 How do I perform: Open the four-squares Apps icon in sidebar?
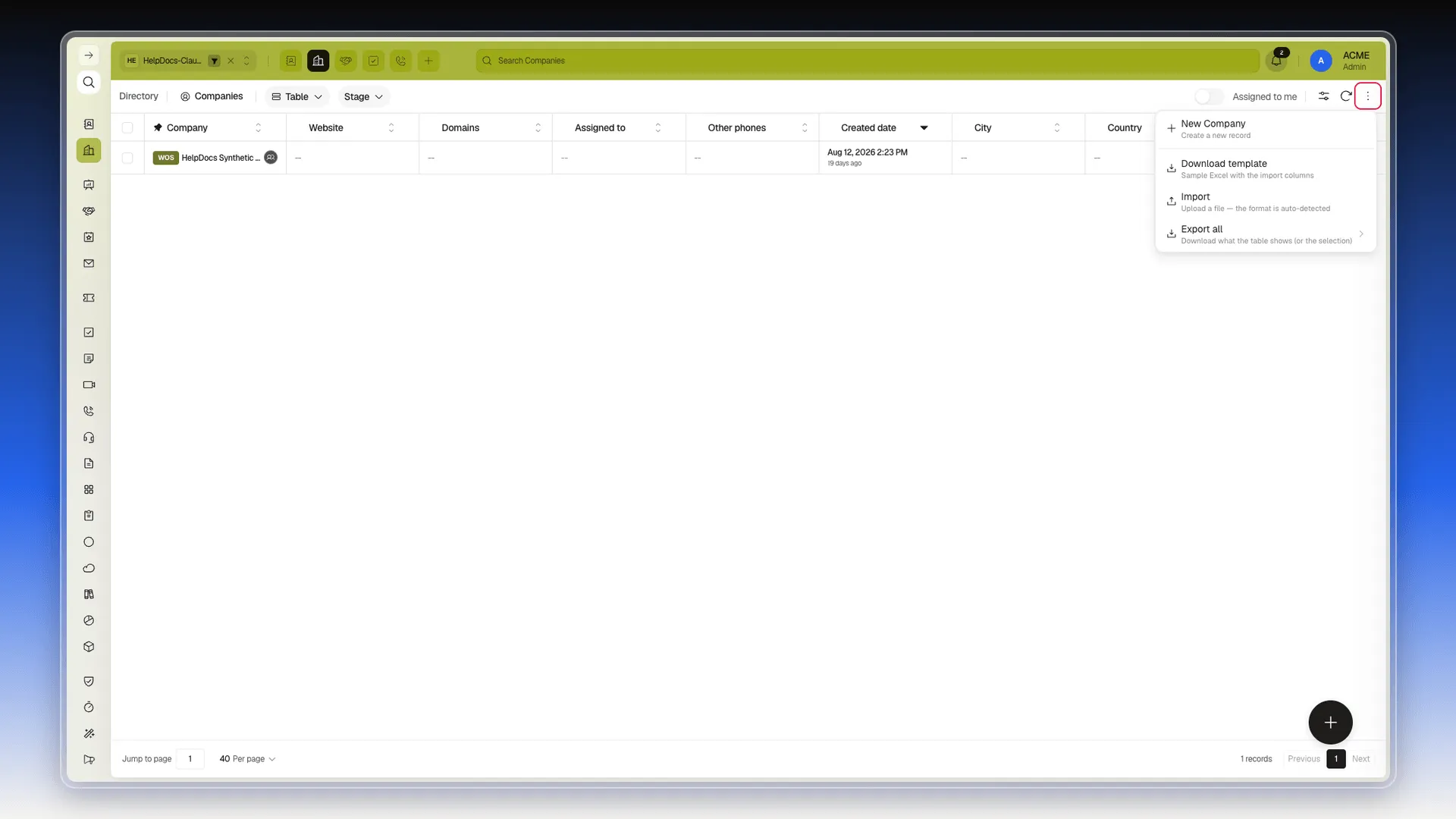[x=89, y=490]
